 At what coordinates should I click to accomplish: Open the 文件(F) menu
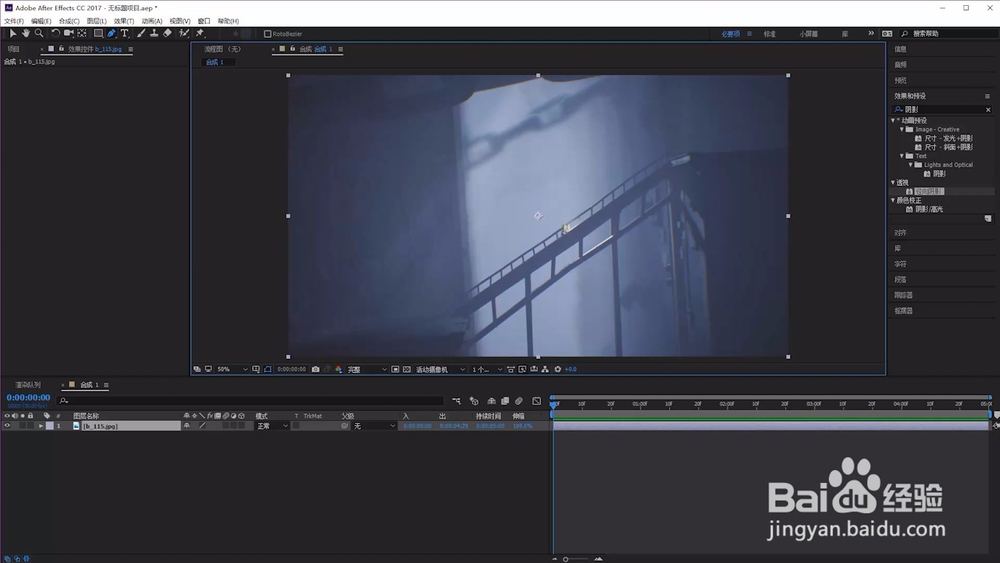pyautogui.click(x=14, y=21)
